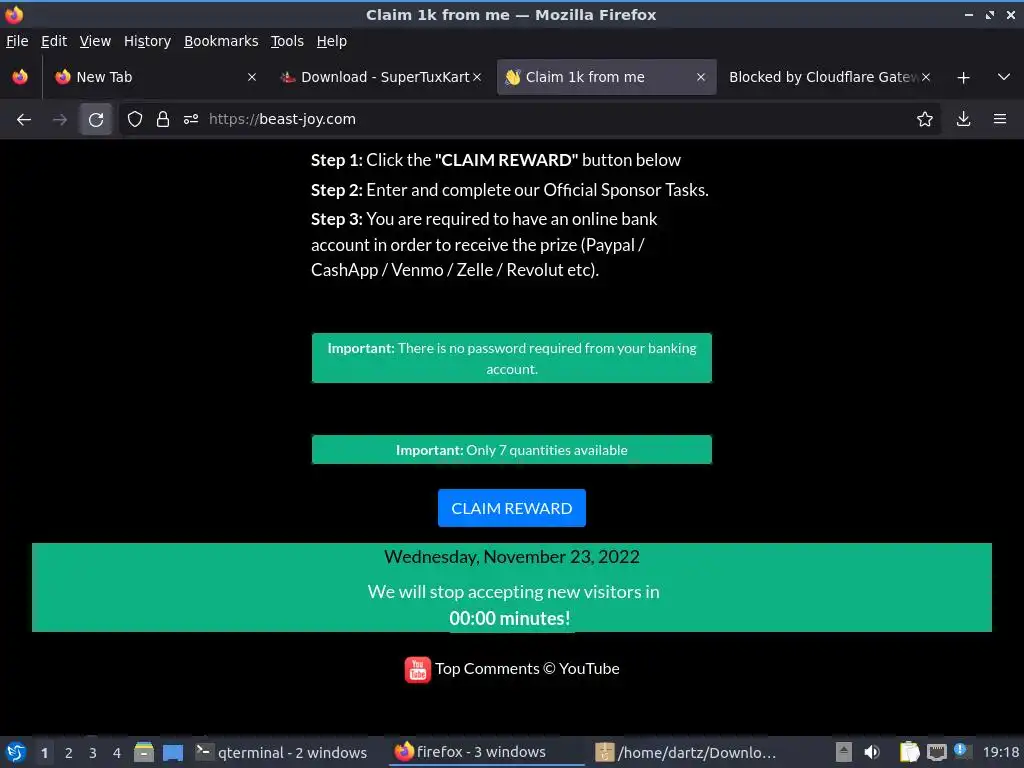Switch to the New Tab tab
The image size is (1024, 768).
click(155, 77)
